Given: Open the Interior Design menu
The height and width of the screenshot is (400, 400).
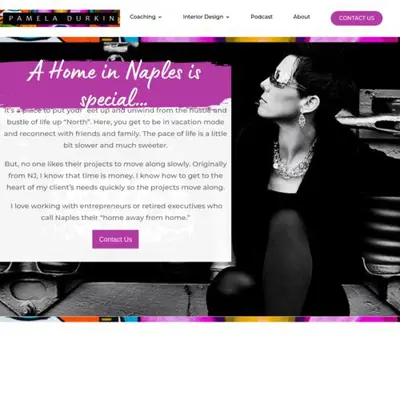Looking at the screenshot, I should coord(206,17).
